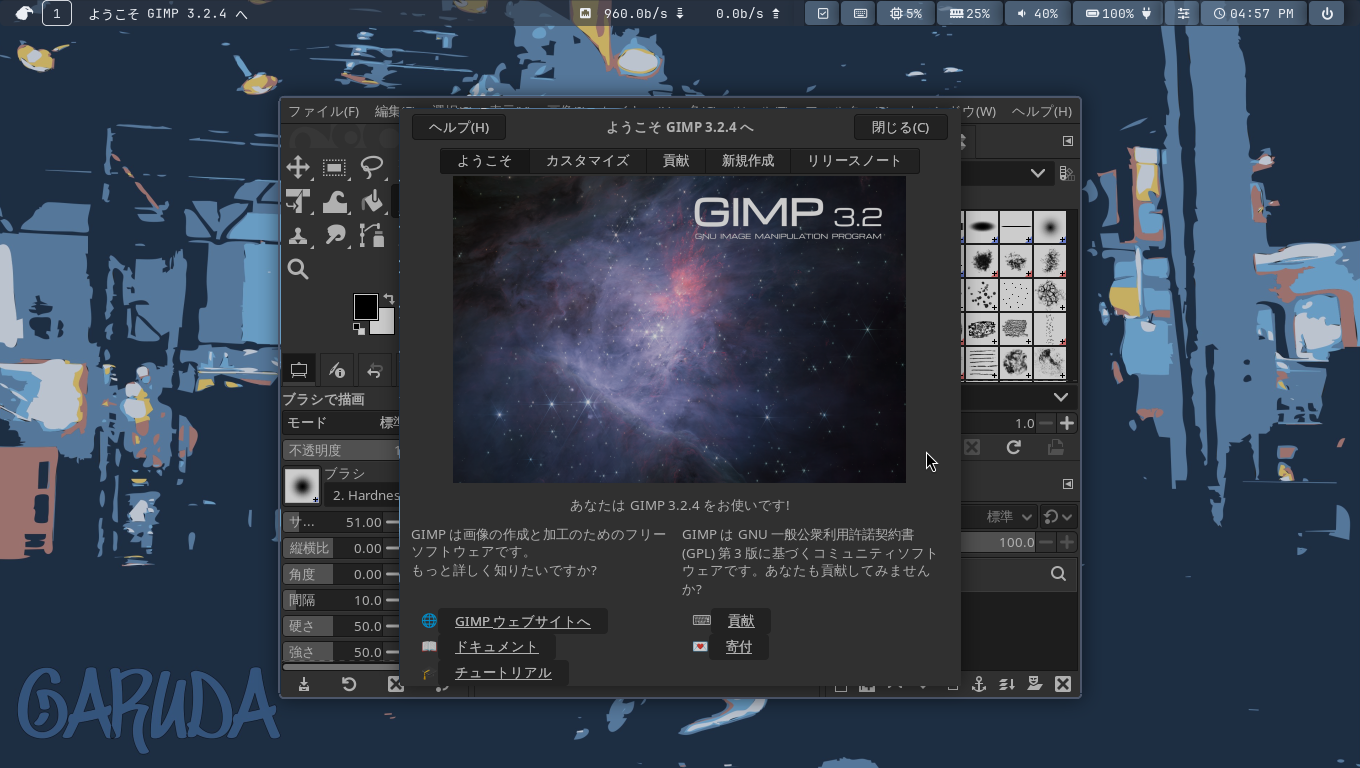Screen dimensions: 1360x768
Task: Open the GIMP ウェブサイトへ link
Action: point(522,621)
